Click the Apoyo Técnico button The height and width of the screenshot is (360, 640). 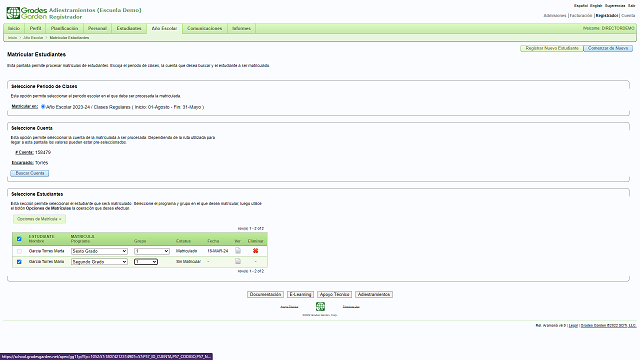(334, 294)
